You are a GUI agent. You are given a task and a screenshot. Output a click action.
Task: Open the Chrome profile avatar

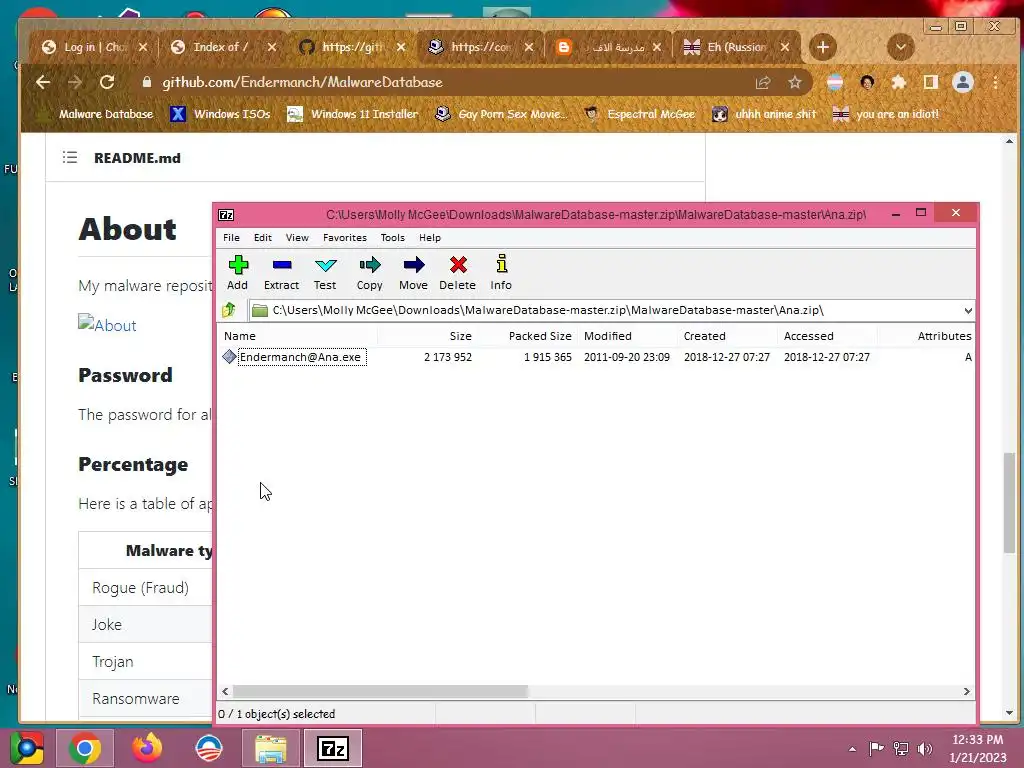[963, 82]
